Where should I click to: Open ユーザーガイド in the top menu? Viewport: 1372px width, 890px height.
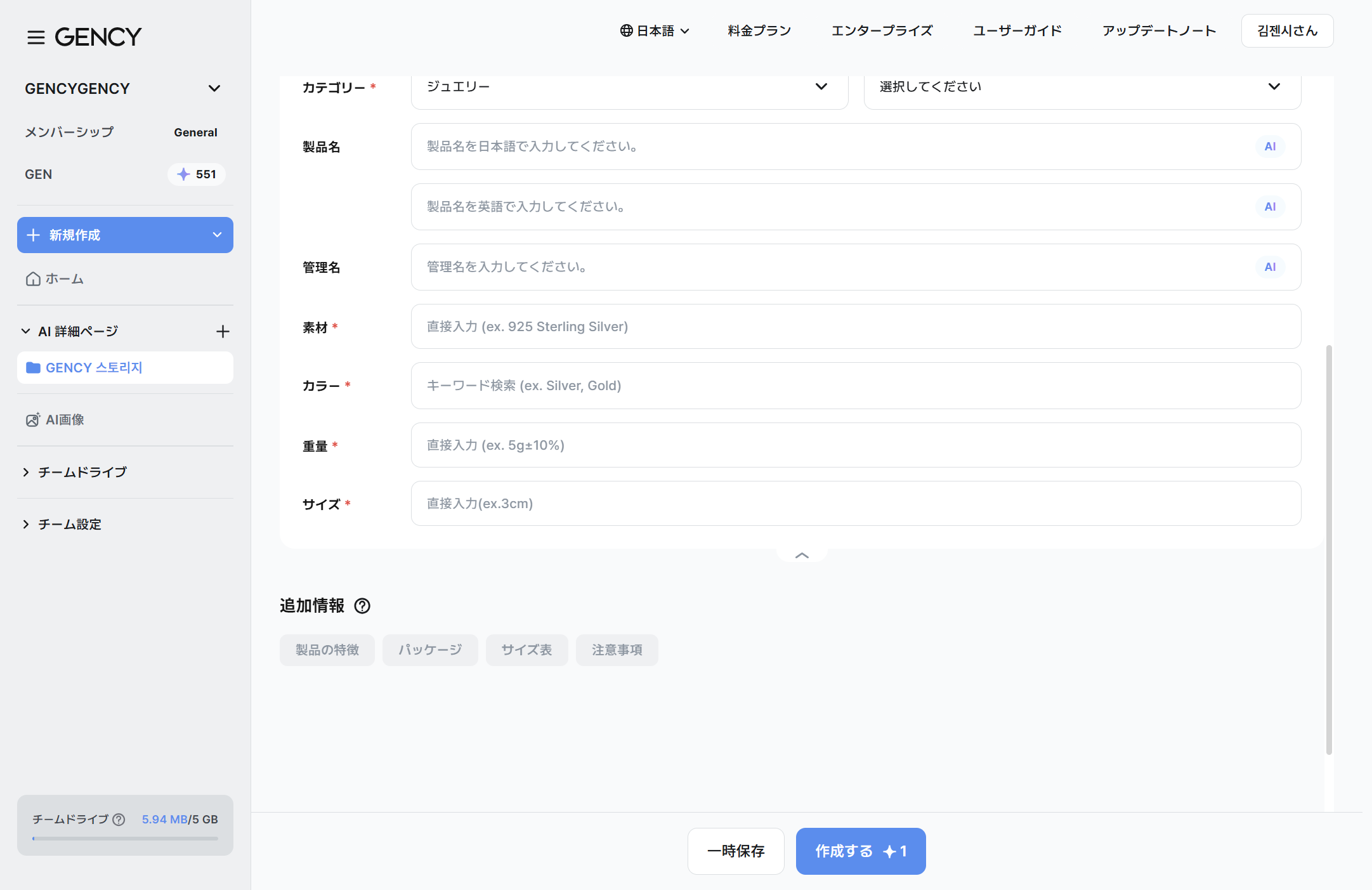click(x=1017, y=30)
